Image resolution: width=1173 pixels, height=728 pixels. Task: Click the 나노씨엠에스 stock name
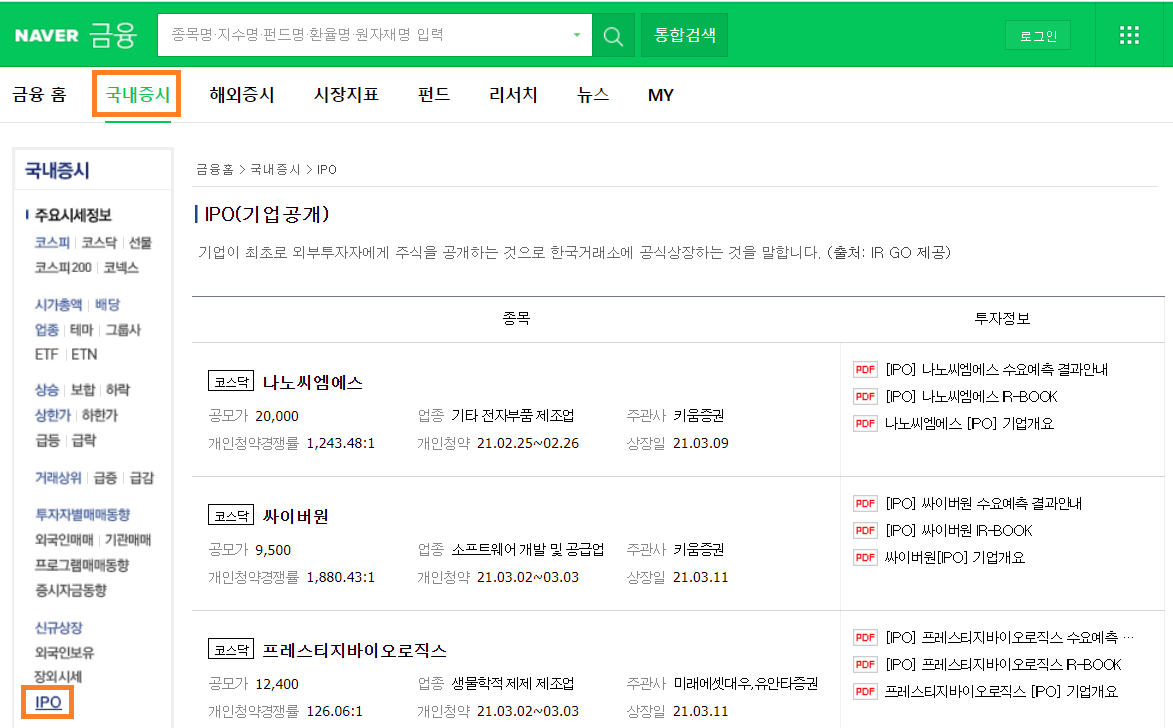tap(312, 383)
